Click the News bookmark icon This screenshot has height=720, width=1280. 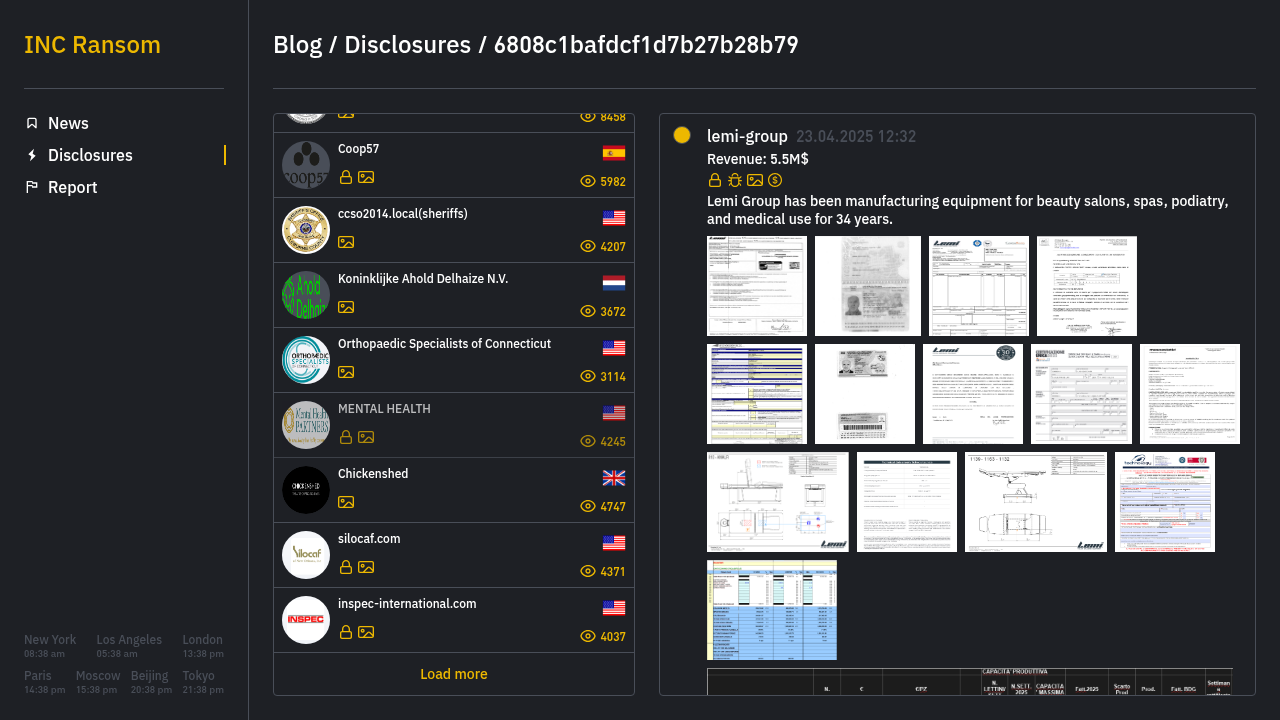click(32, 123)
